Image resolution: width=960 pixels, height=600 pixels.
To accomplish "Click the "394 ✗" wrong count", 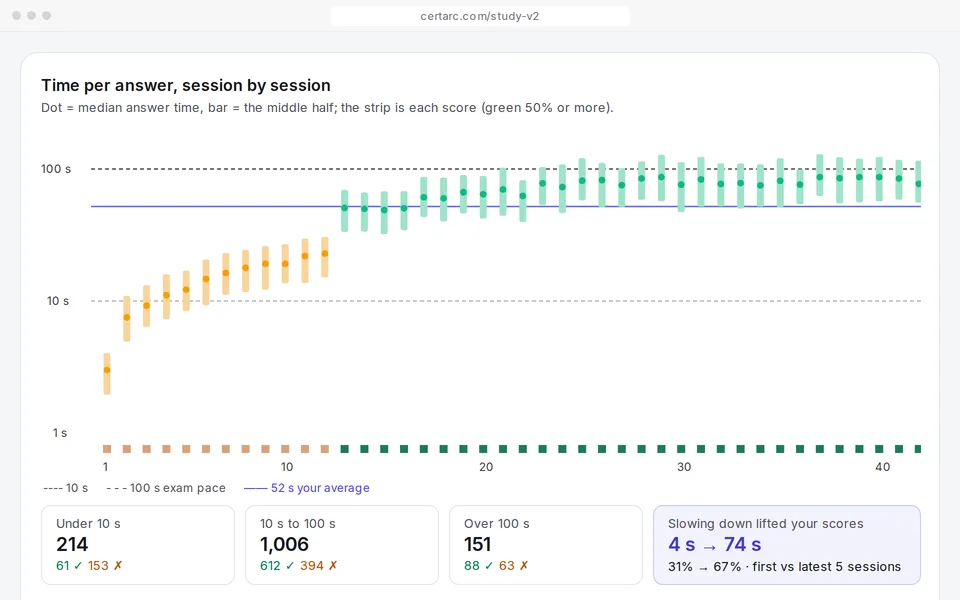I will pos(319,566).
